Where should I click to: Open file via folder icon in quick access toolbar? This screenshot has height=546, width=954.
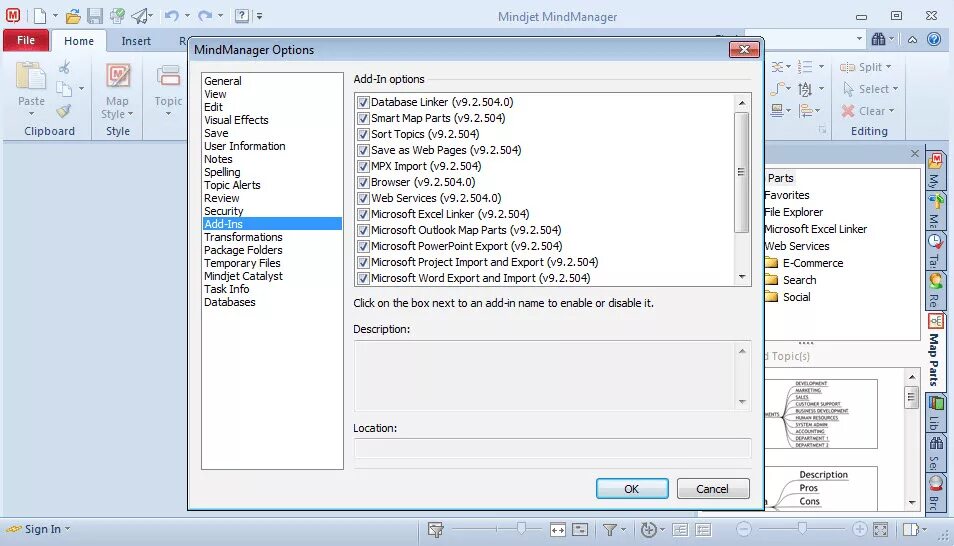pyautogui.click(x=73, y=16)
